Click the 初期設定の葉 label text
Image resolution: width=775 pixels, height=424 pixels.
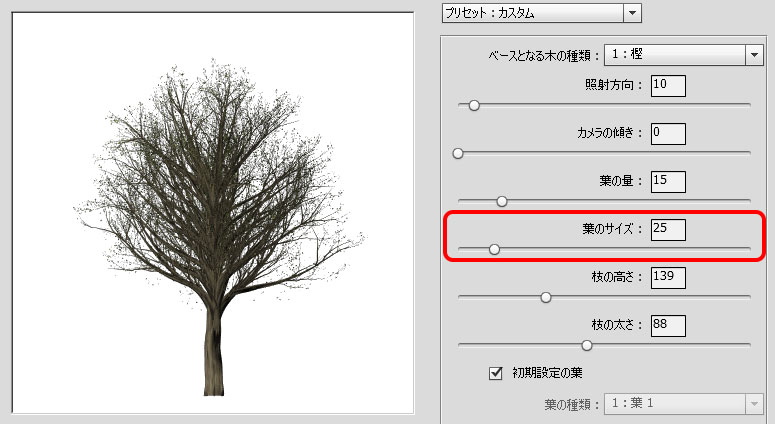(x=547, y=373)
